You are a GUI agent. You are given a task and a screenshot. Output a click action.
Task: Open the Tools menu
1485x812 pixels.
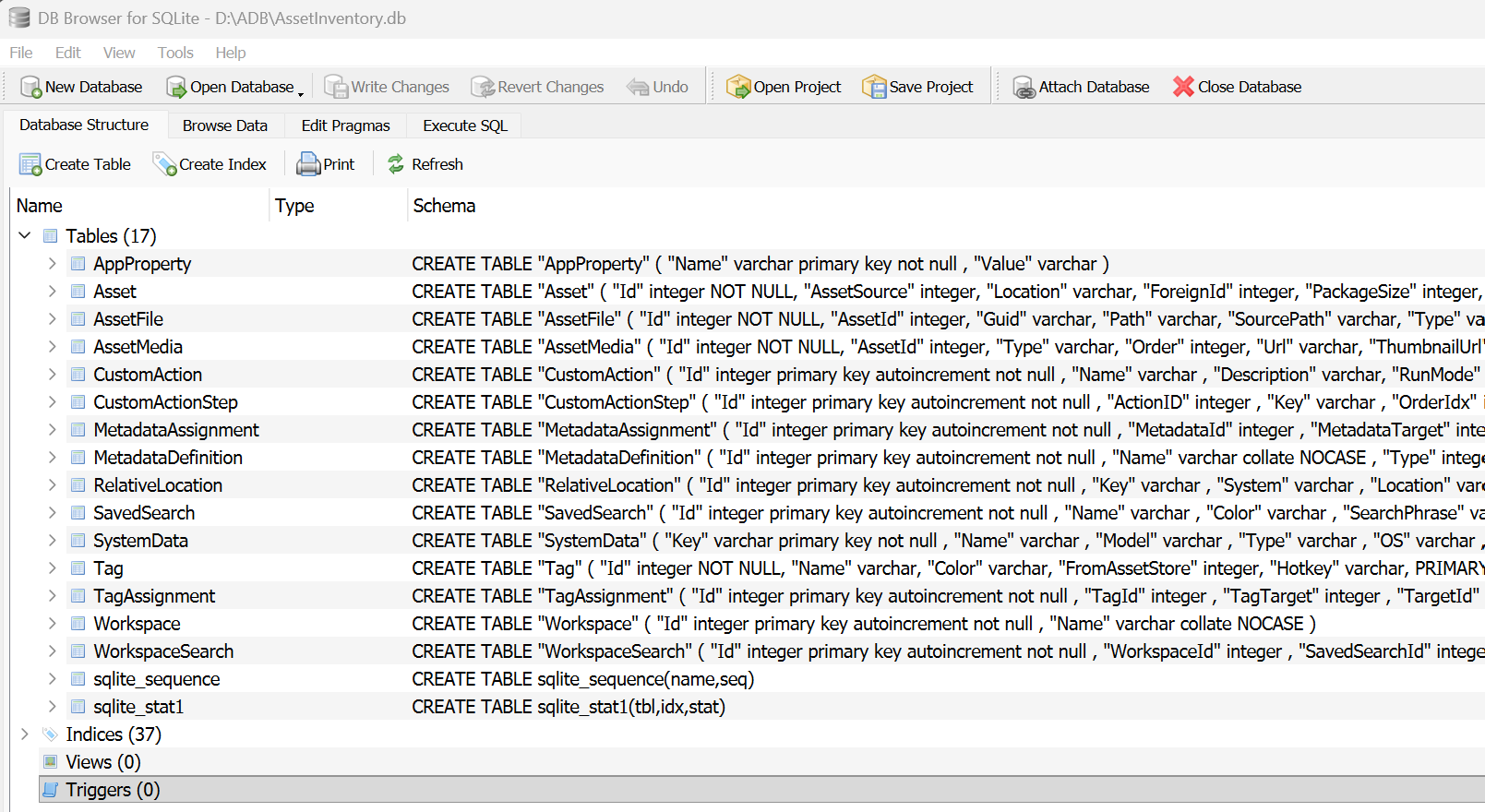pyautogui.click(x=175, y=53)
